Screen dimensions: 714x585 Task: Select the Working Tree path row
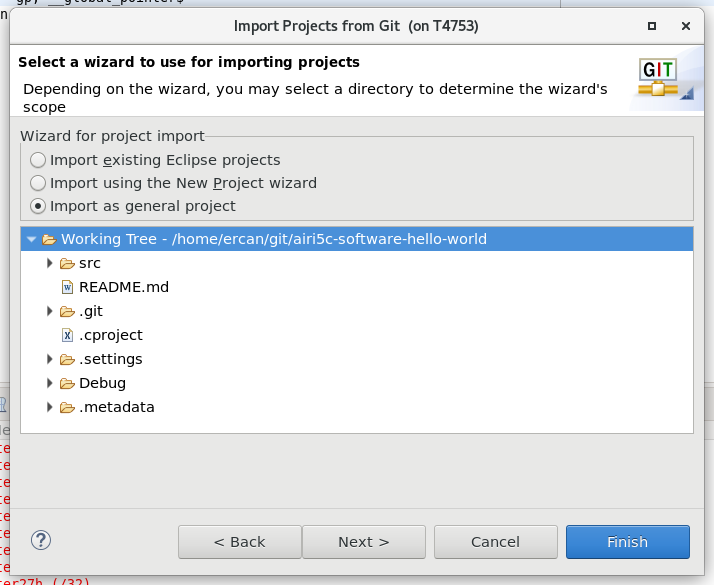click(357, 239)
